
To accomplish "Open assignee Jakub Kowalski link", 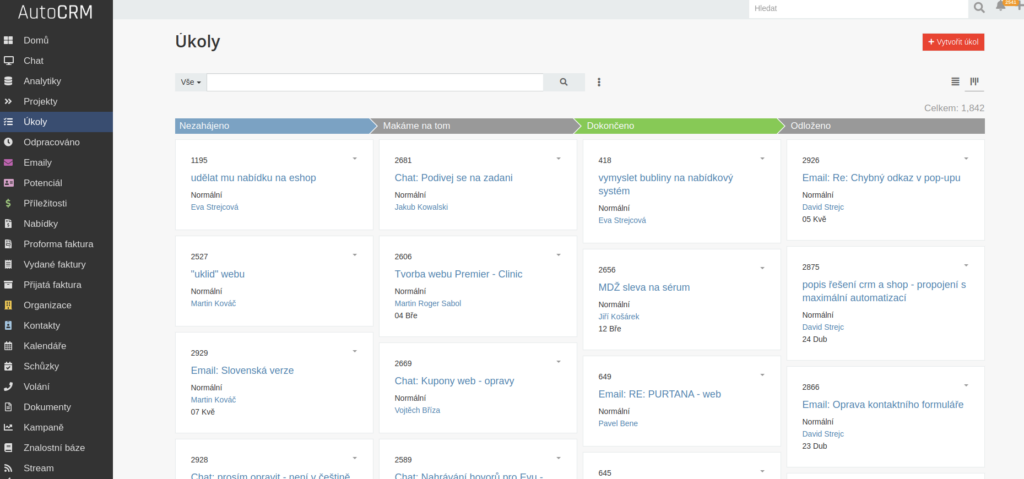I will click(421, 207).
